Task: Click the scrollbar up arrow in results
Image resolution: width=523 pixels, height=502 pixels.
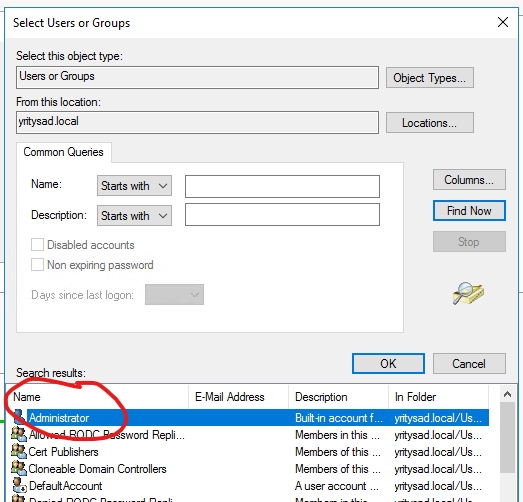Action: tap(507, 395)
